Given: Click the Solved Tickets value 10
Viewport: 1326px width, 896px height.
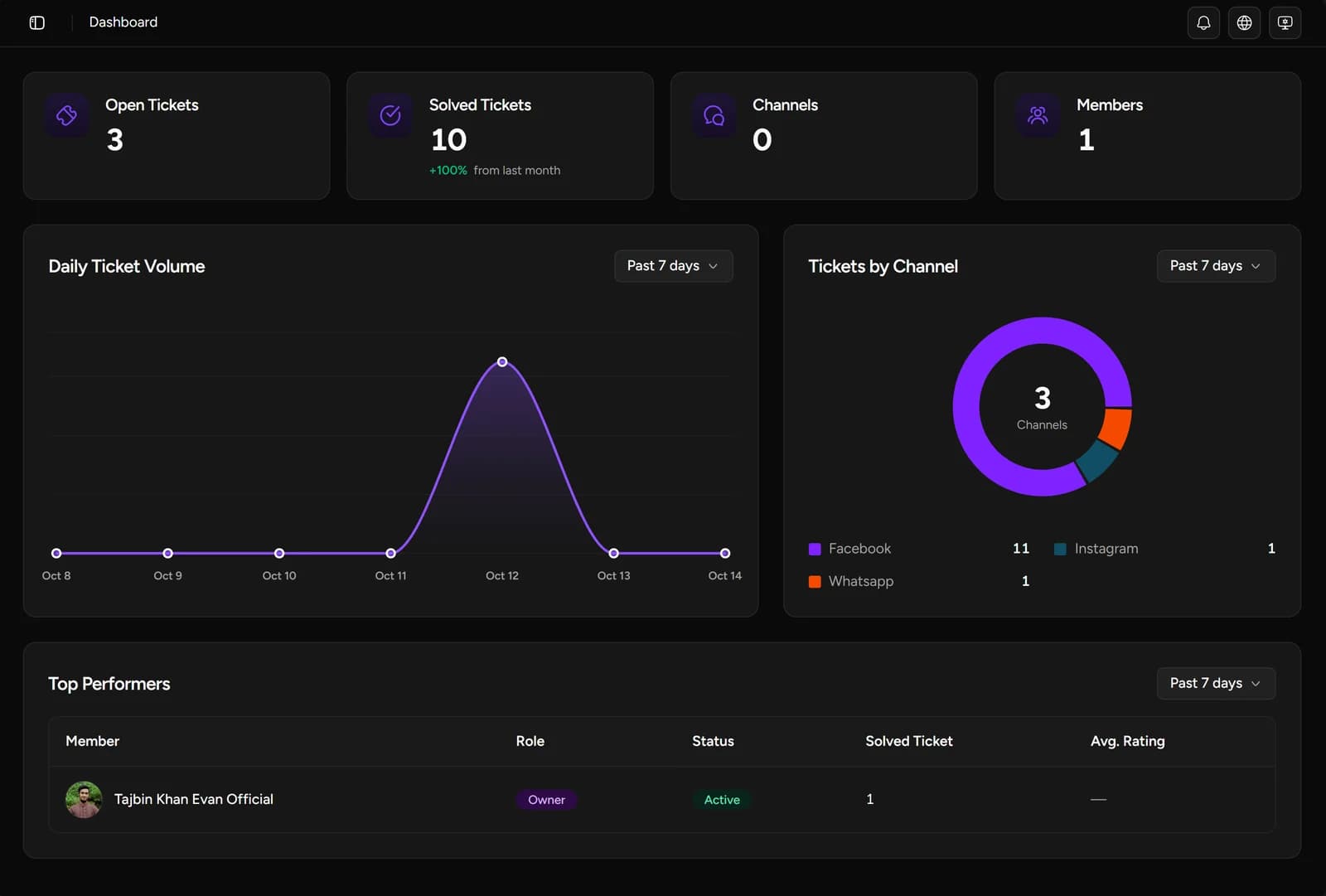Looking at the screenshot, I should tap(448, 139).
